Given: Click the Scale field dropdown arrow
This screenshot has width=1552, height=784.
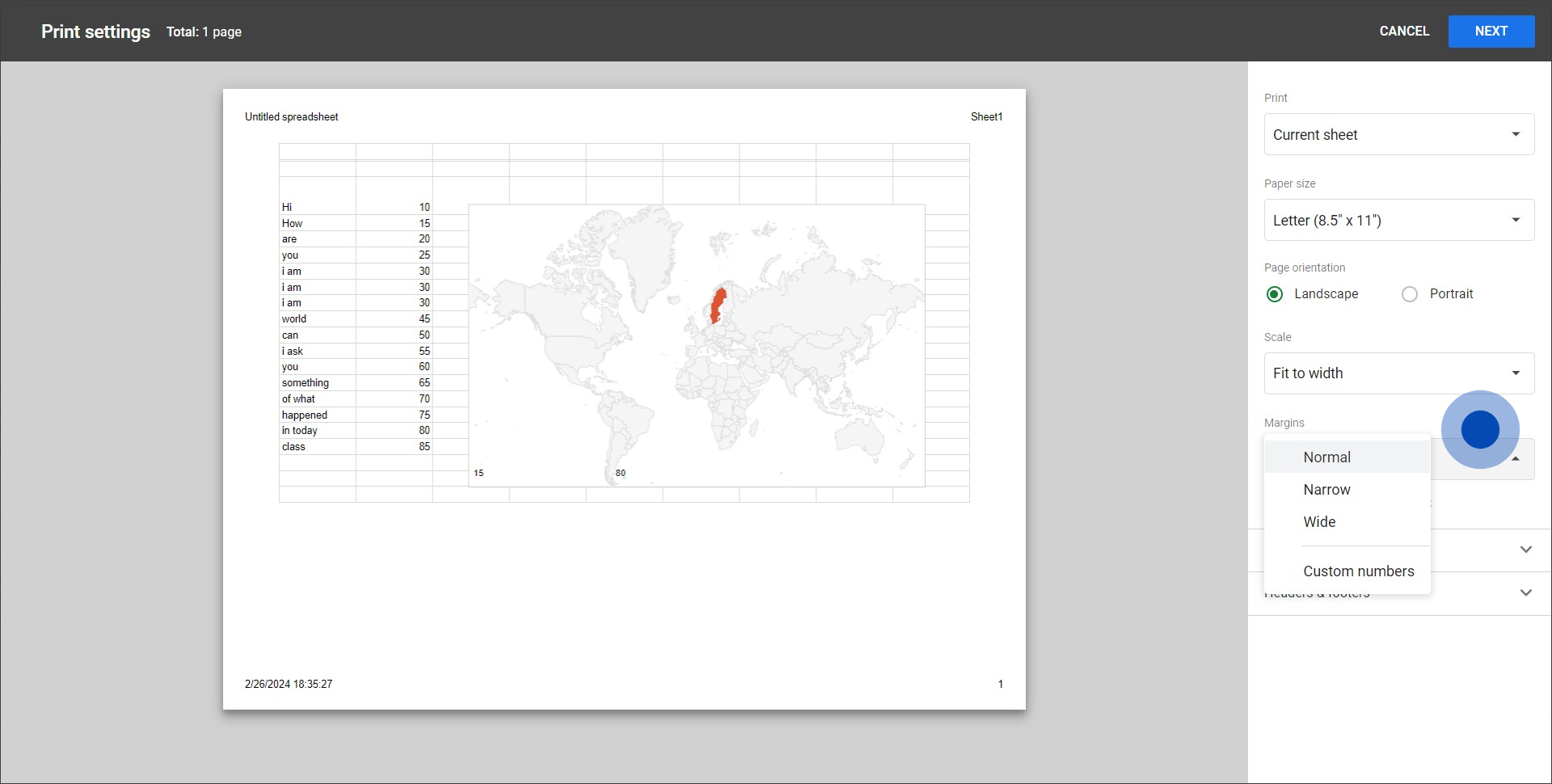Looking at the screenshot, I should point(1516,373).
